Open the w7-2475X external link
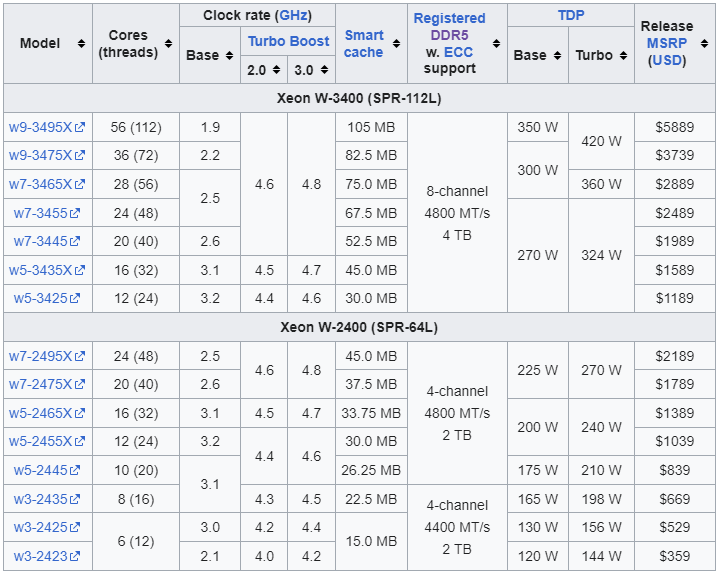Viewport: 721px width, 575px height. pos(46,385)
